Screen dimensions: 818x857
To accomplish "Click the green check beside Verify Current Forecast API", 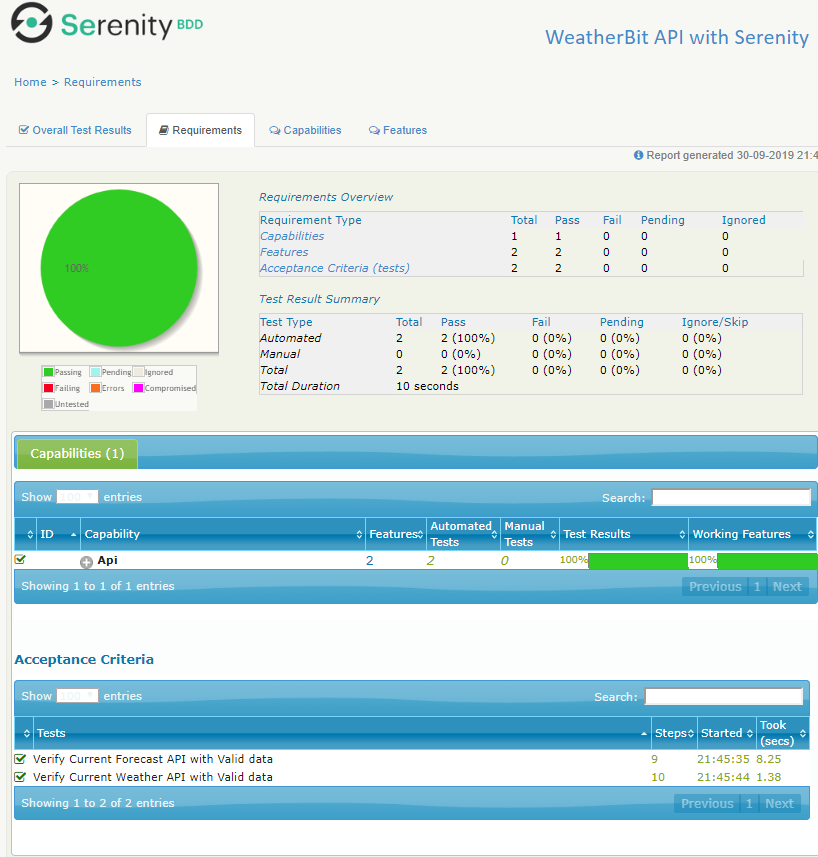I will (20, 759).
